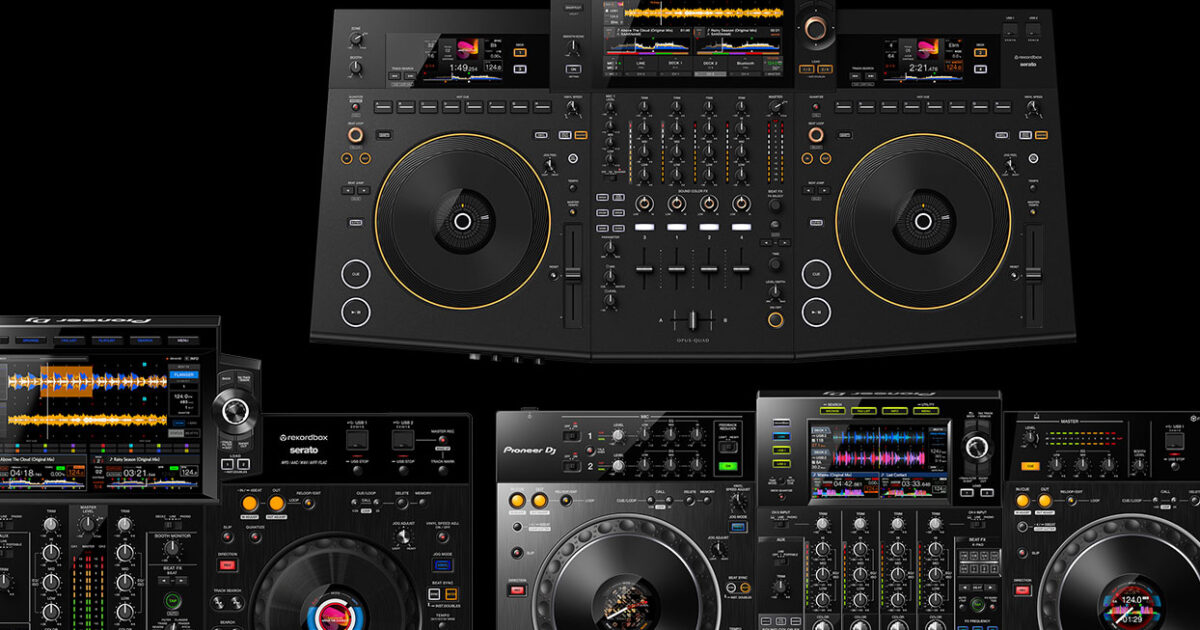Click the right deck Beat Loop knob on OPUS-QUAD

[816, 134]
